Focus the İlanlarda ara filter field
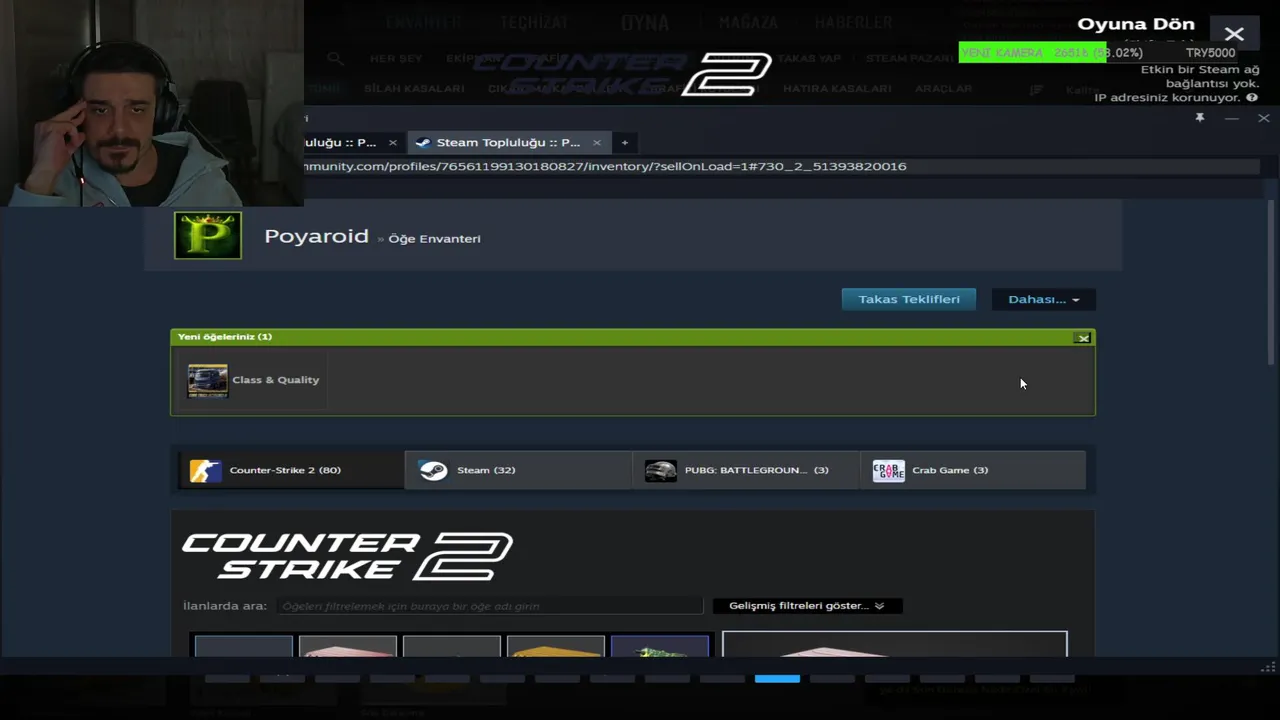The width and height of the screenshot is (1280, 720). pyautogui.click(x=489, y=606)
